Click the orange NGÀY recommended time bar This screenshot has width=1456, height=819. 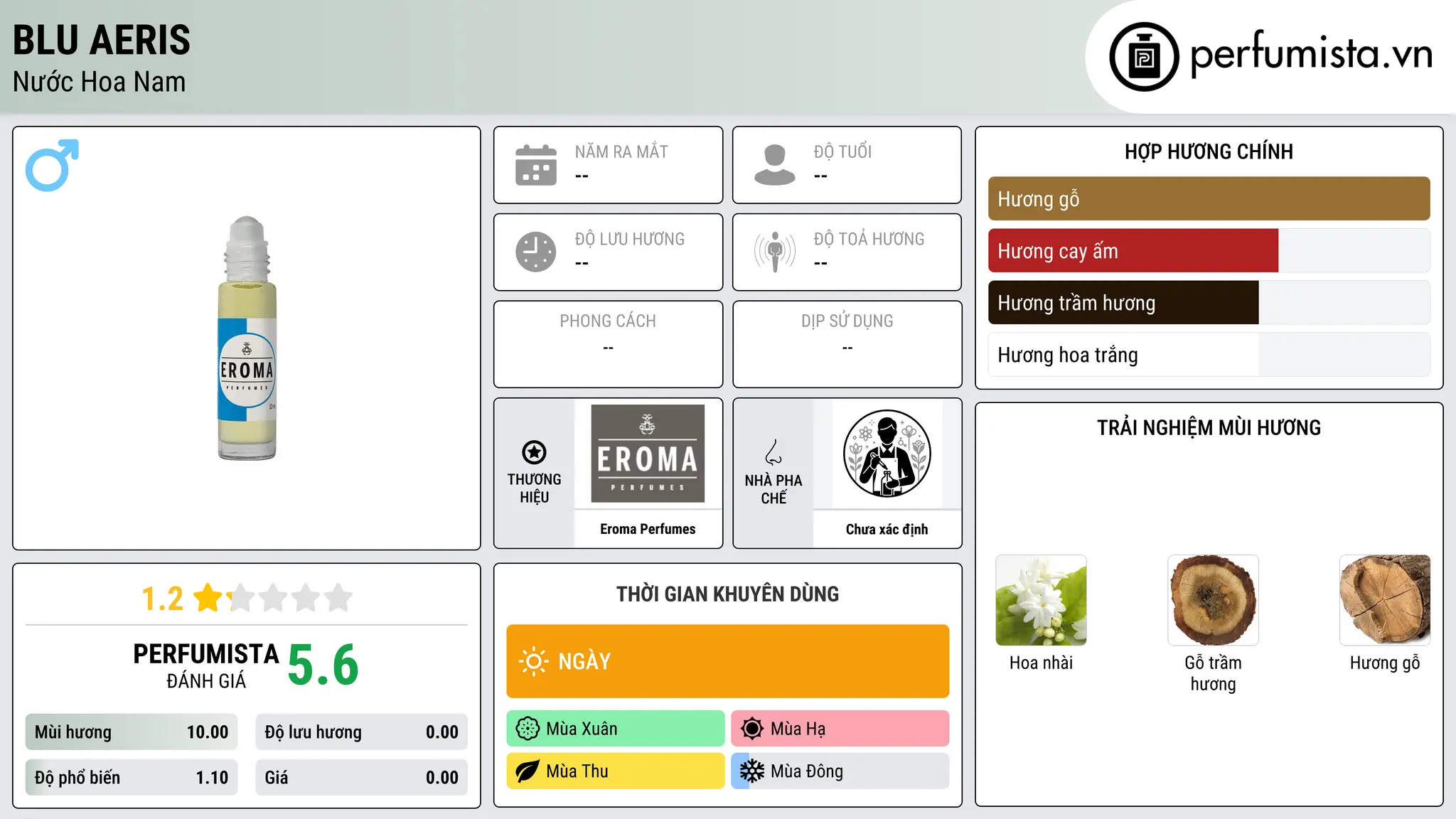point(728,661)
